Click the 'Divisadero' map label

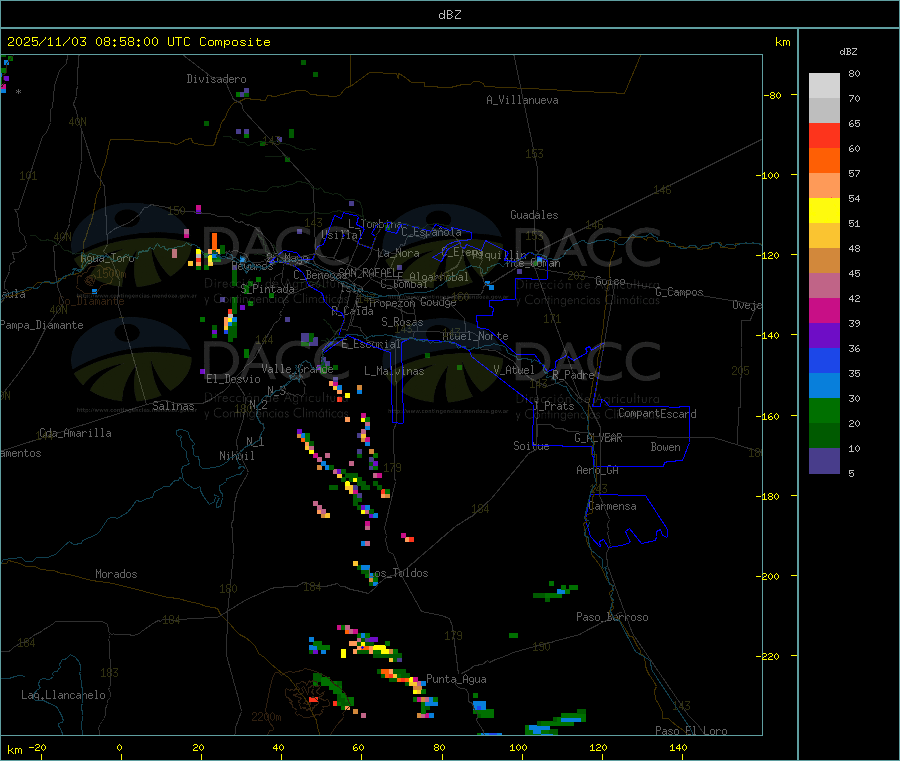click(216, 79)
